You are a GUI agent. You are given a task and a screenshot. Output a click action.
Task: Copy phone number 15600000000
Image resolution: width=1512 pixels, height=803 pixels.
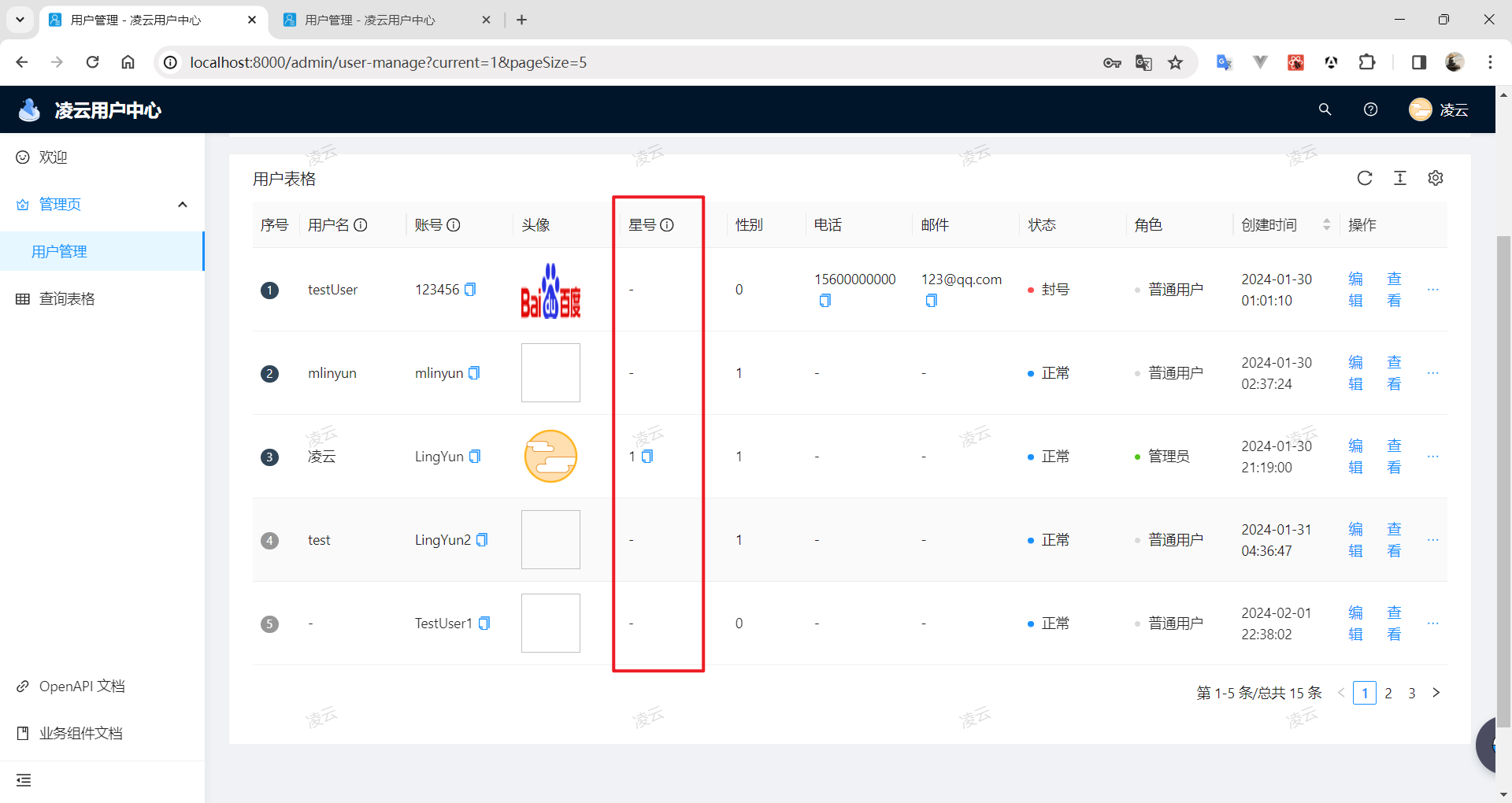point(825,301)
